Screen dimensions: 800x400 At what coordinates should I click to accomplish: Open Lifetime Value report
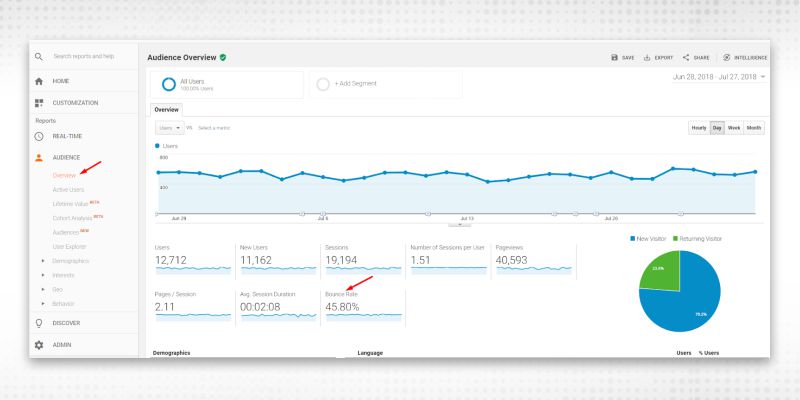coord(70,204)
